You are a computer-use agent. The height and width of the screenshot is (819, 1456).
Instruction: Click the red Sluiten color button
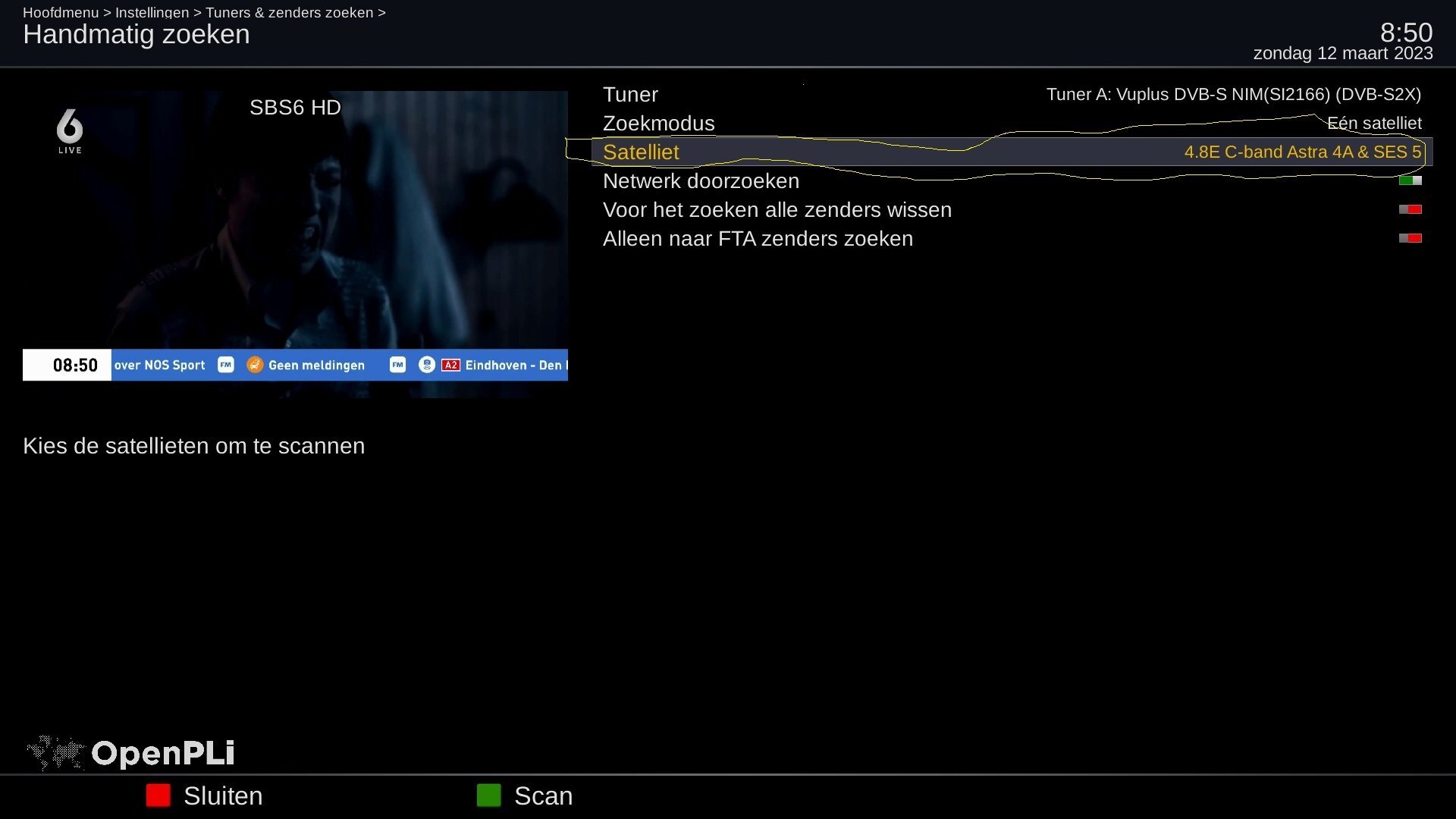point(158,795)
